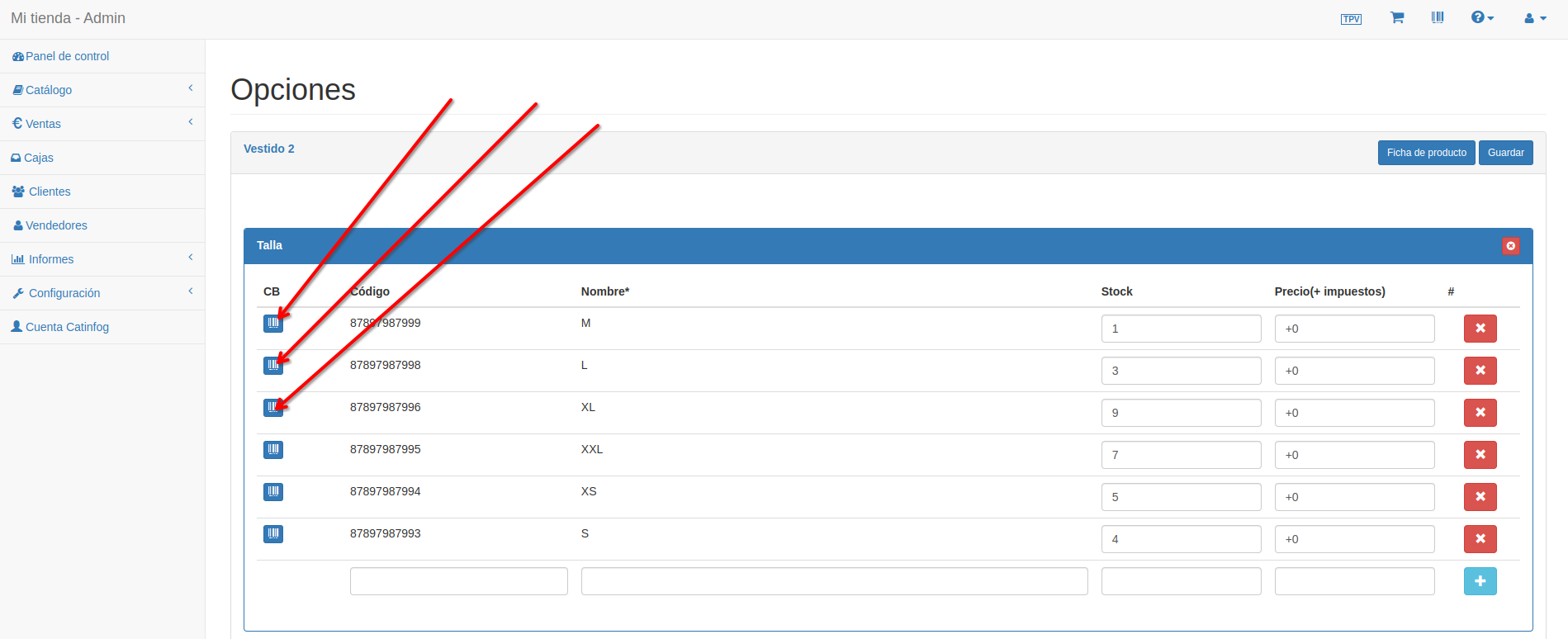The height and width of the screenshot is (639, 1568).
Task: Expand the Catálogo sidebar menu
Action: 50,90
